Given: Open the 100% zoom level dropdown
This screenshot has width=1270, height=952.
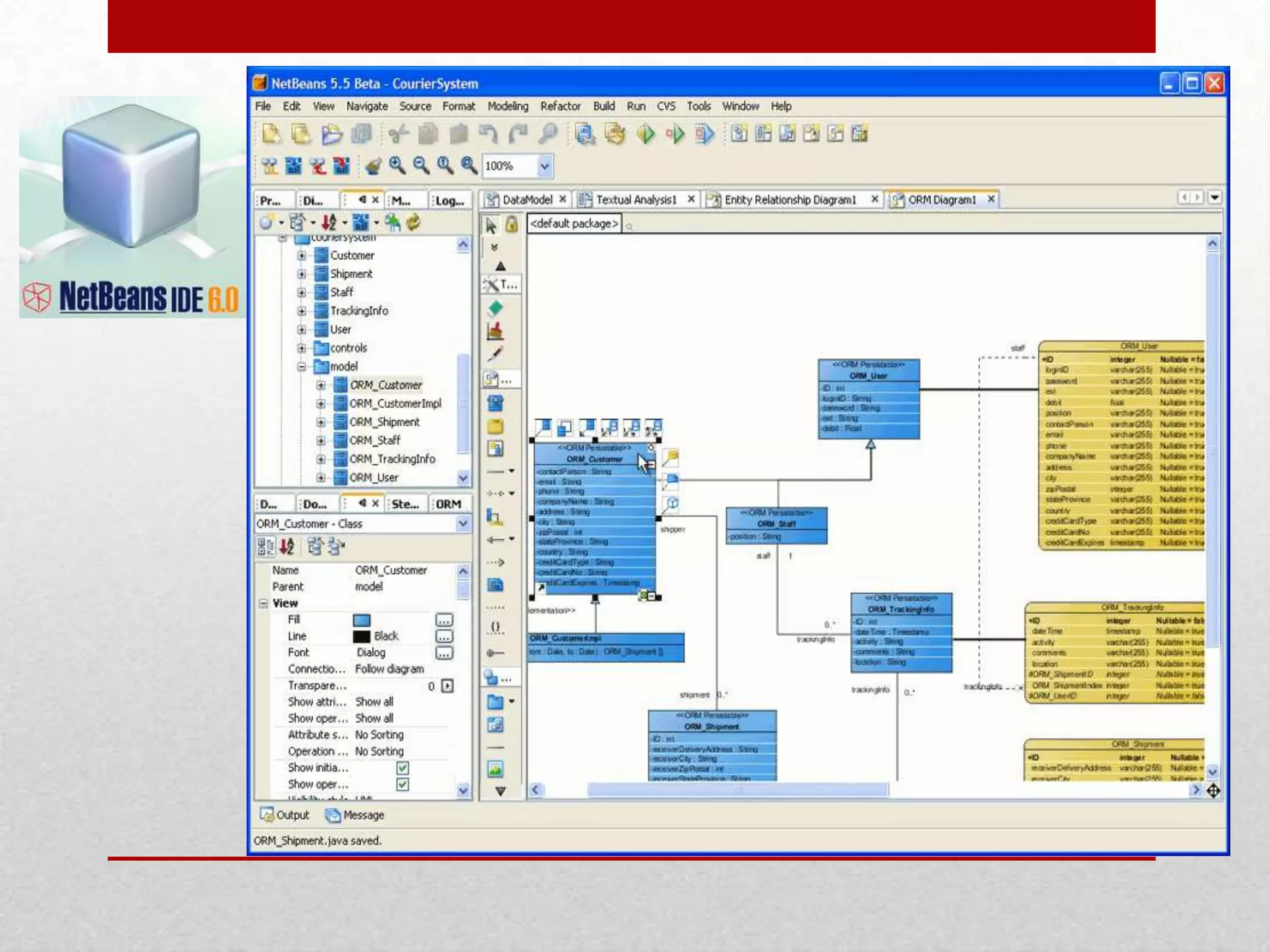Looking at the screenshot, I should 544,166.
